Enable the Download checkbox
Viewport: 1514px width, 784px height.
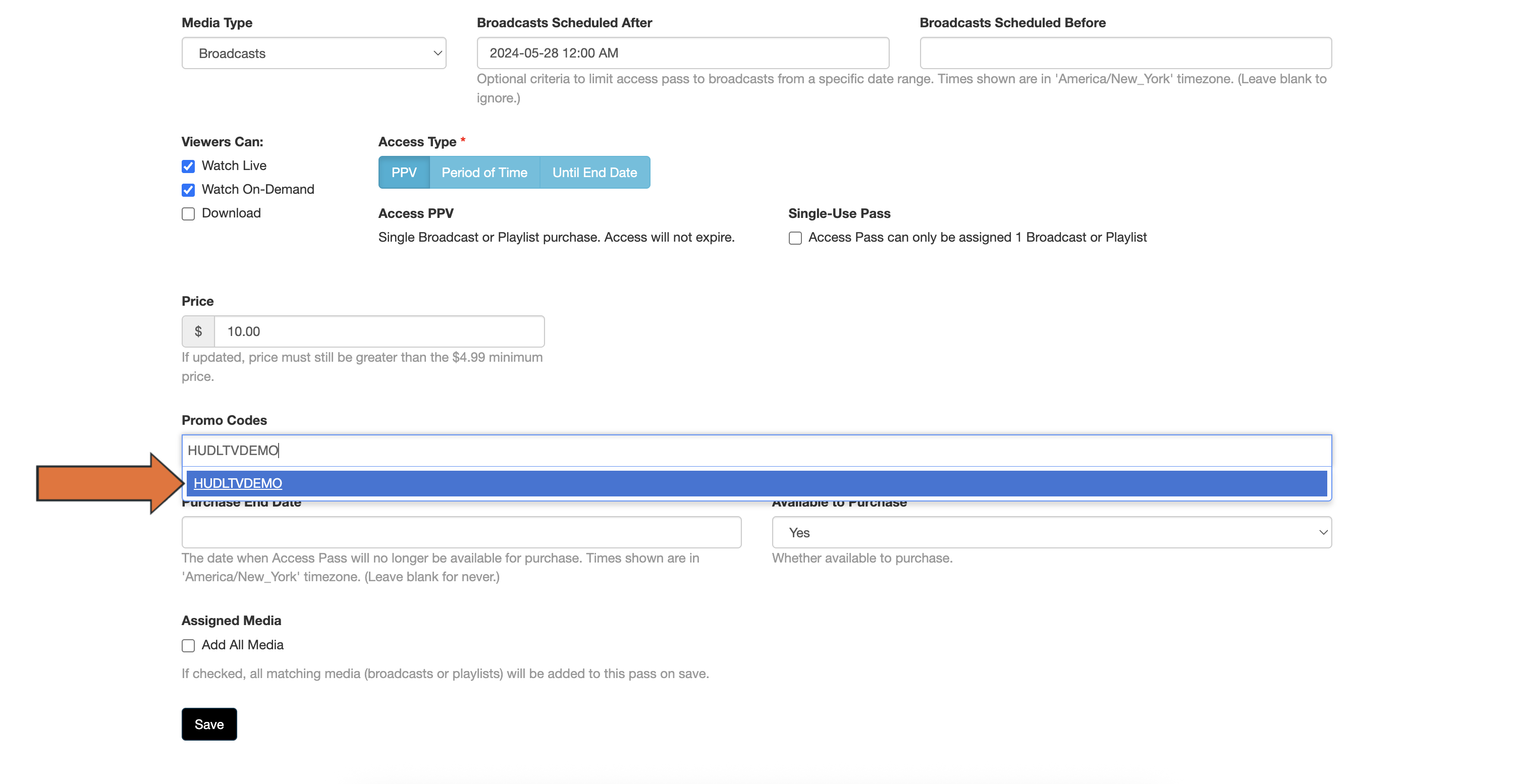pos(188,214)
